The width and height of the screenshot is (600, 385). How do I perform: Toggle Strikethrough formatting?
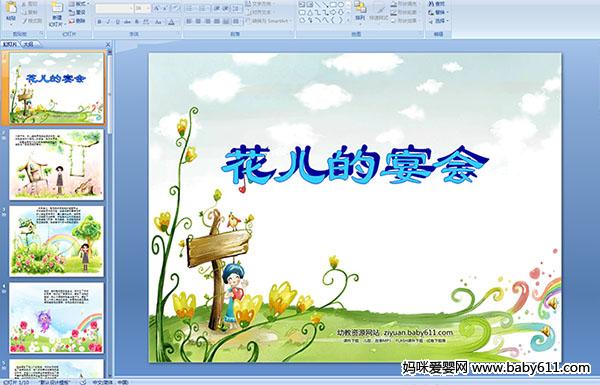[127, 22]
